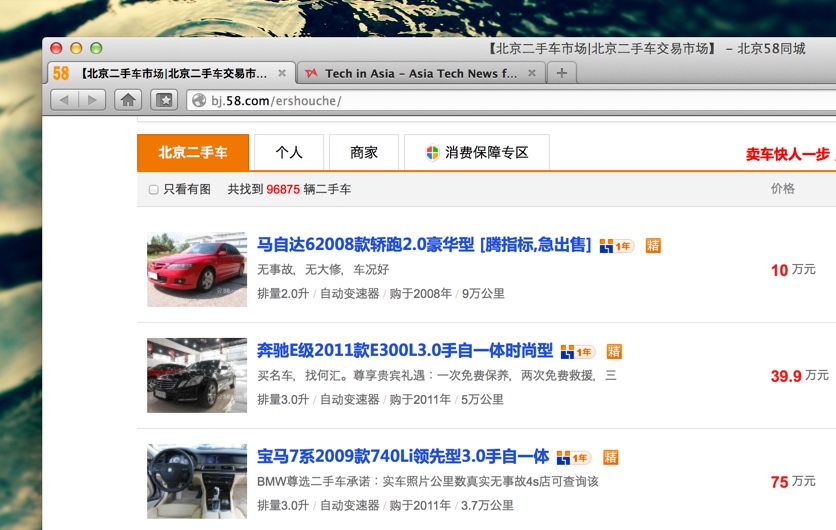Click the green zoom window button
The height and width of the screenshot is (530, 836).
click(x=96, y=48)
